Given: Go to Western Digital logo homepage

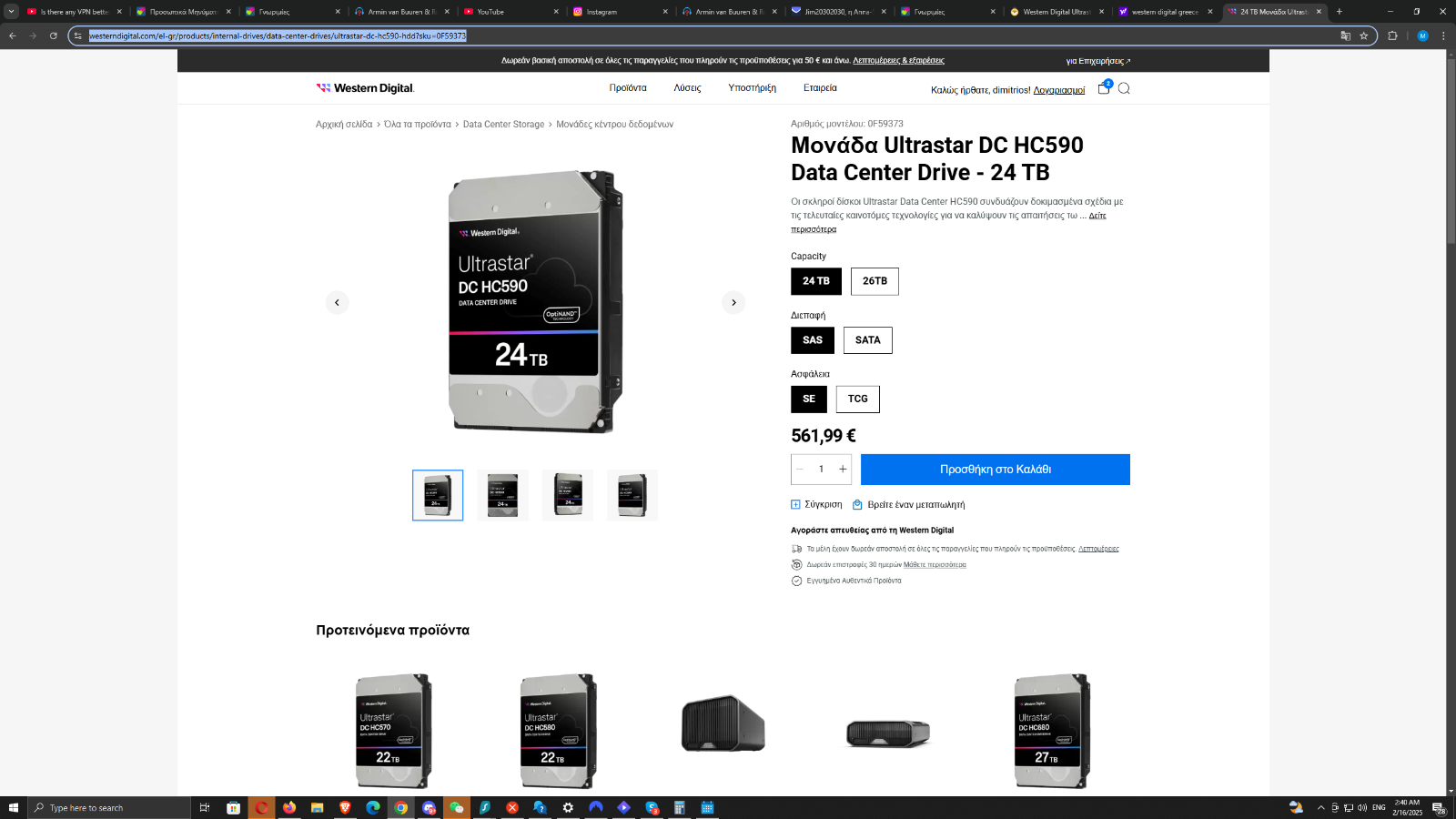Looking at the screenshot, I should pyautogui.click(x=365, y=88).
